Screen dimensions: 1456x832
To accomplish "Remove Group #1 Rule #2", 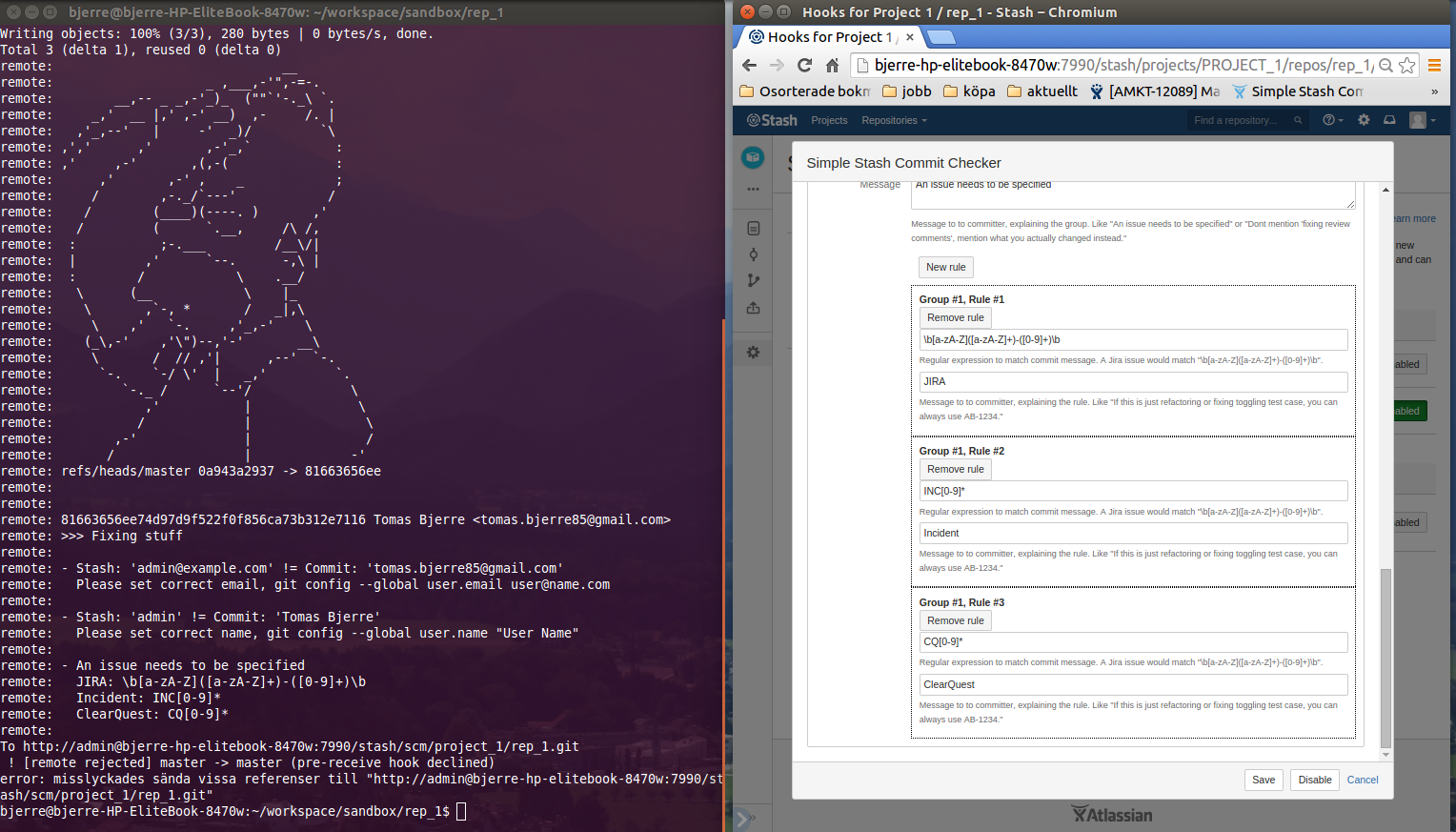I will click(955, 469).
